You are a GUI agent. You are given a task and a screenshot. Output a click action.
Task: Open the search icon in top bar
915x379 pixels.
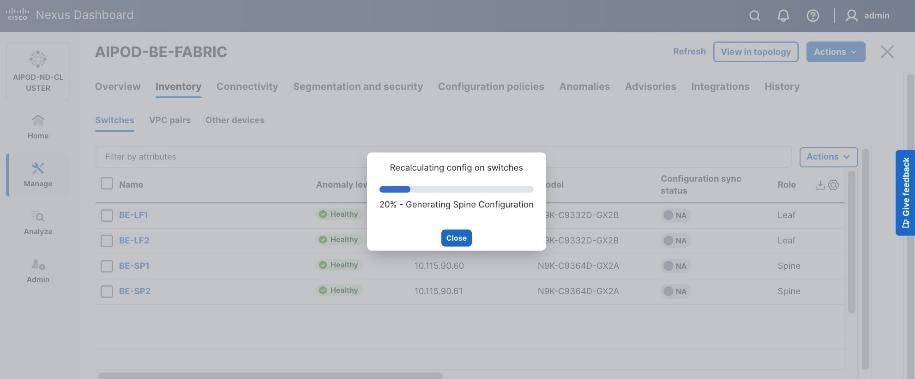[755, 16]
